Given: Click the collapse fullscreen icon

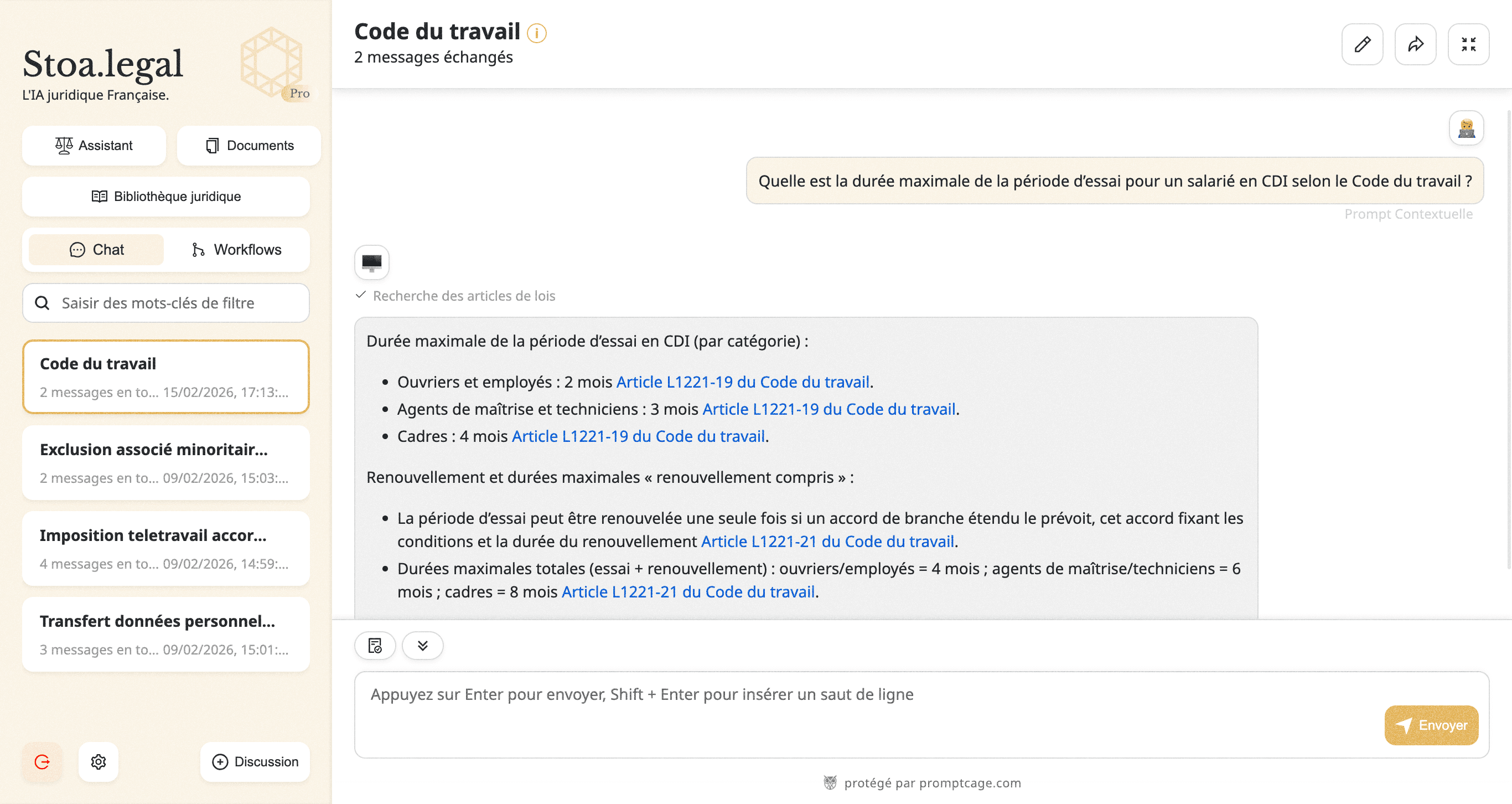Looking at the screenshot, I should coord(1468,44).
